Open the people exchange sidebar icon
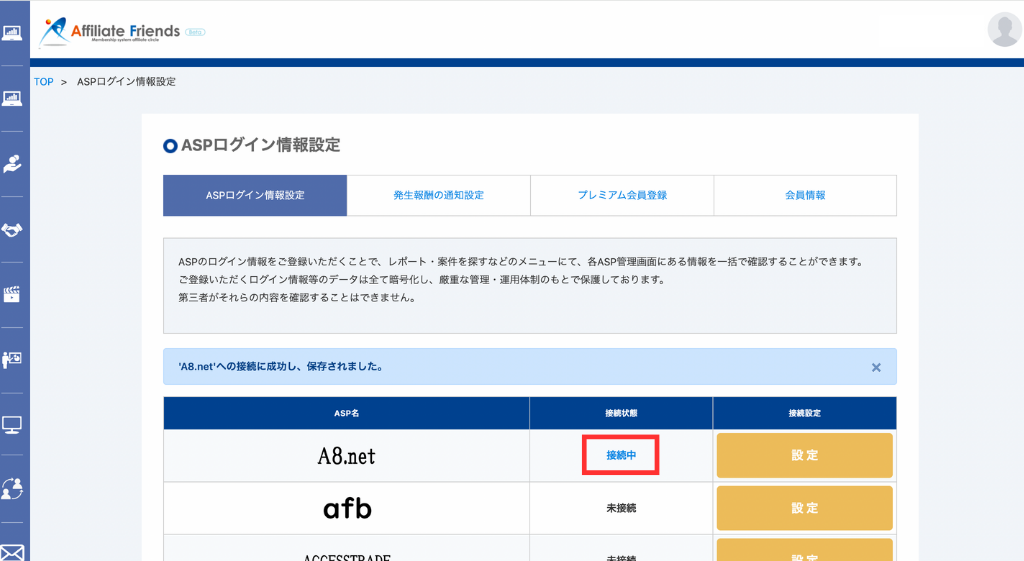 (x=12, y=489)
